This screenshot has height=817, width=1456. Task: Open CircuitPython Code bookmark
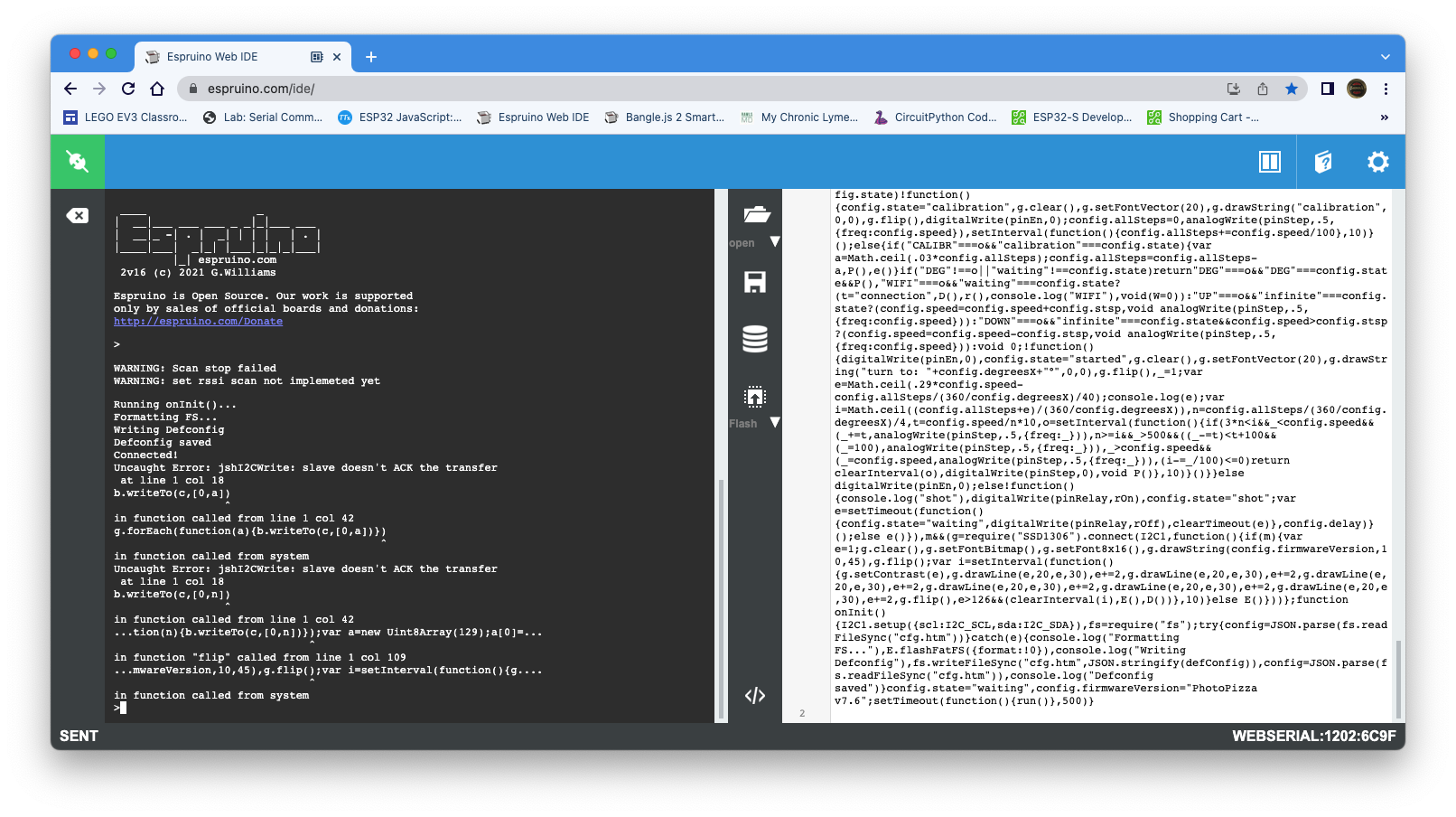pos(936,117)
